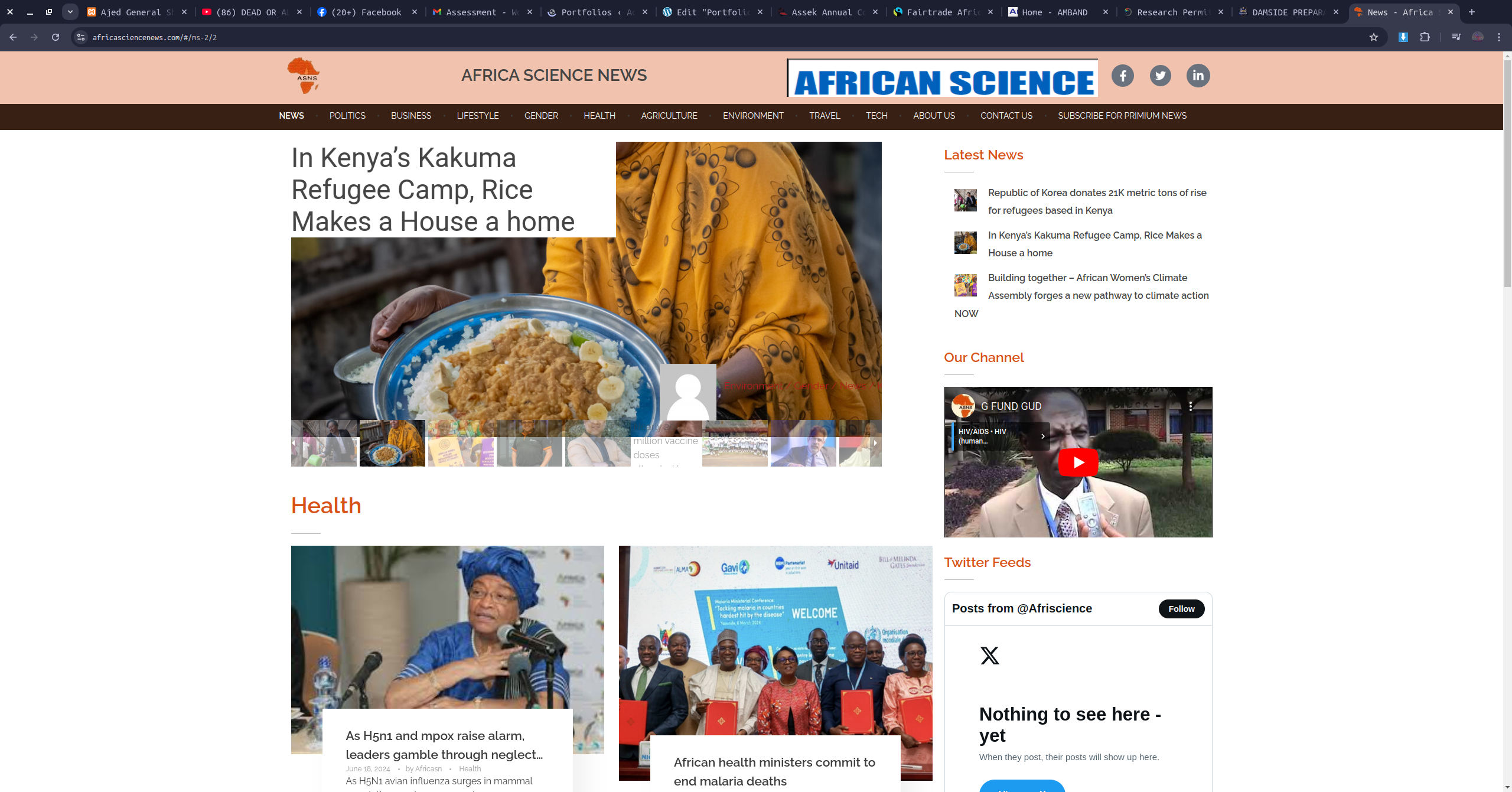1512x792 pixels.
Task: Click the Africa Science News logo
Action: pyautogui.click(x=304, y=76)
